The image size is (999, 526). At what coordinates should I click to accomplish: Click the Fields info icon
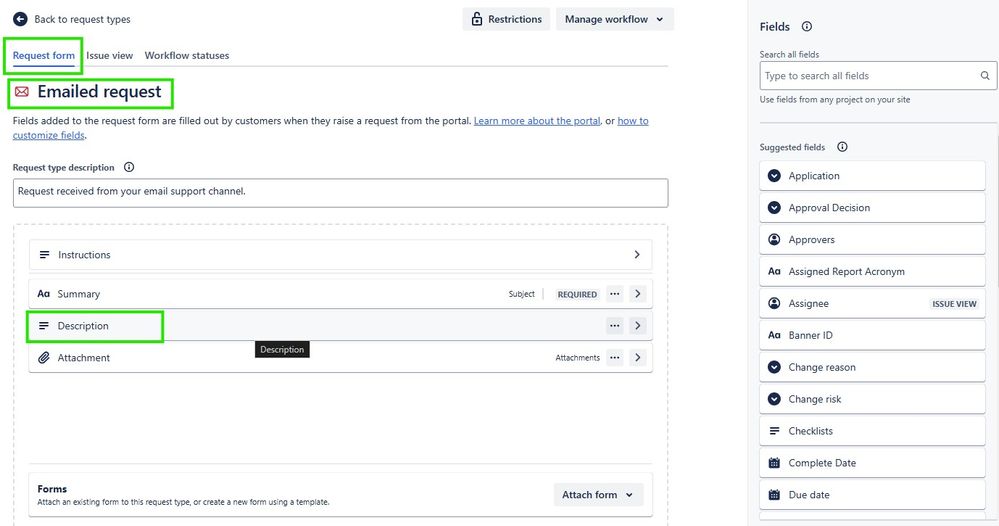tap(807, 26)
